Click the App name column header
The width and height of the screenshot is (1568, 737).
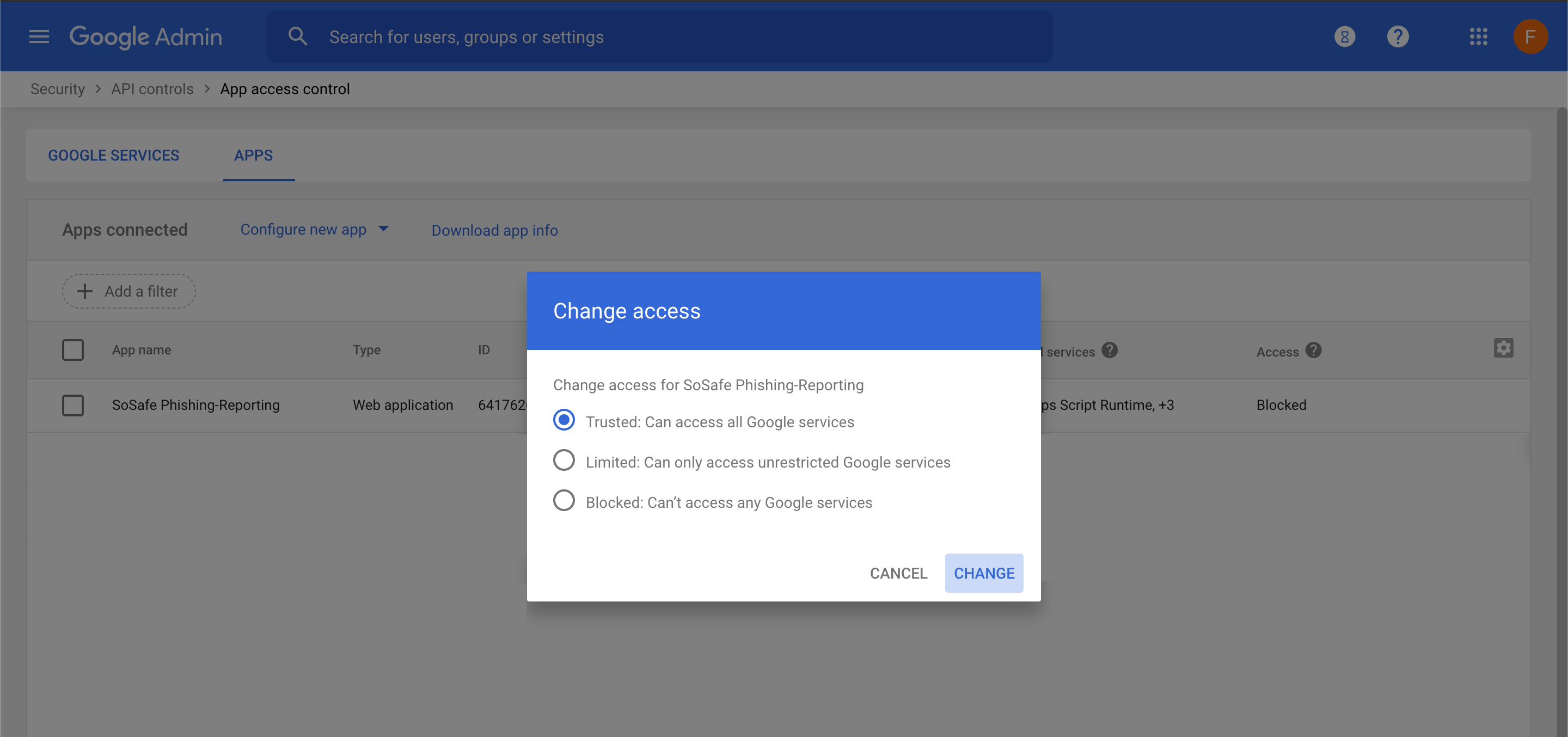click(x=141, y=351)
